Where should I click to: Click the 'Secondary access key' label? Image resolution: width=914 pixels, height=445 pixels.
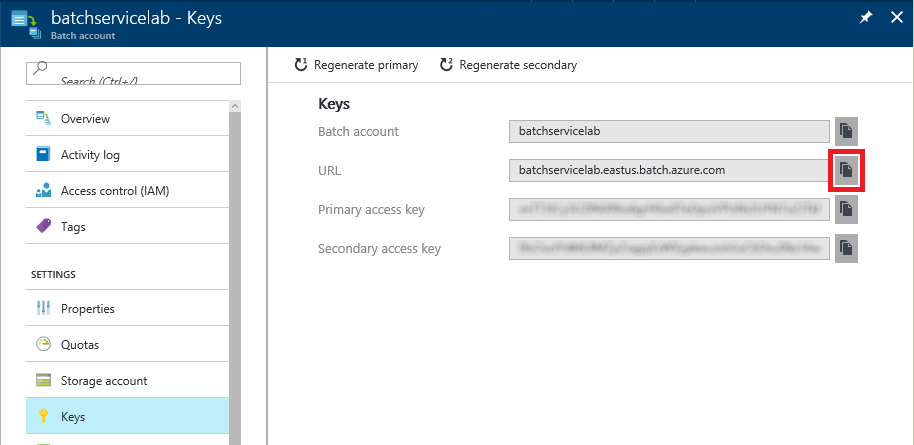coord(379,249)
